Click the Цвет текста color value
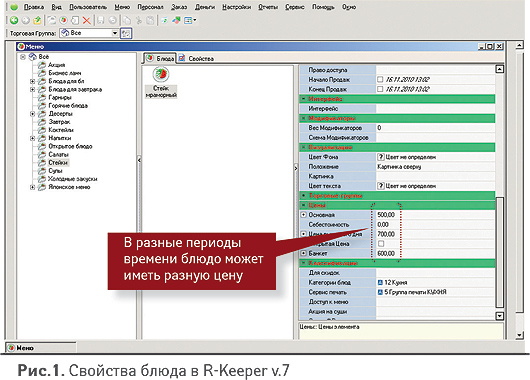Viewport: 530px width, 380px height. point(435,186)
